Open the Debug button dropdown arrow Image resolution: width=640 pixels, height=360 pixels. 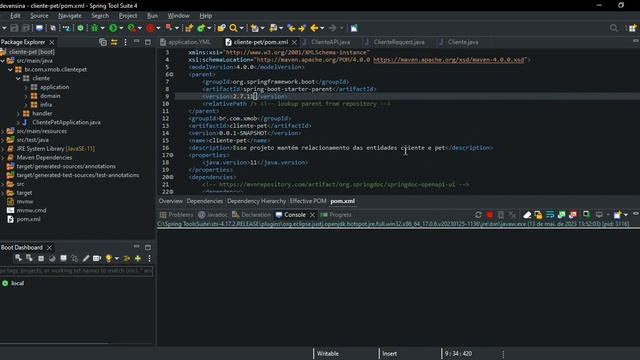102,28
